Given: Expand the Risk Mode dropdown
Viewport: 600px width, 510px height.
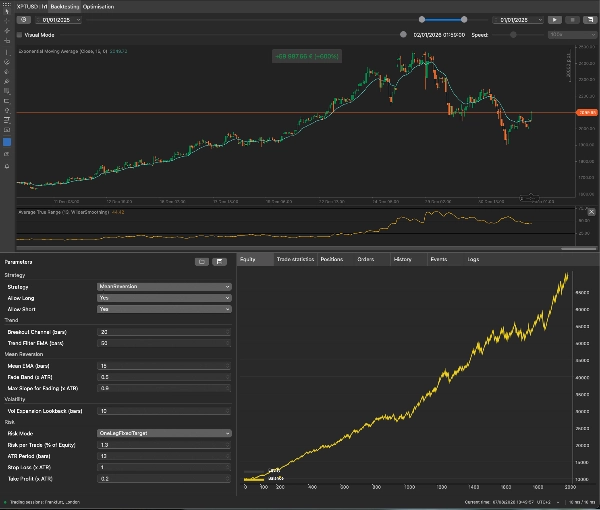Looking at the screenshot, I should click(164, 433).
